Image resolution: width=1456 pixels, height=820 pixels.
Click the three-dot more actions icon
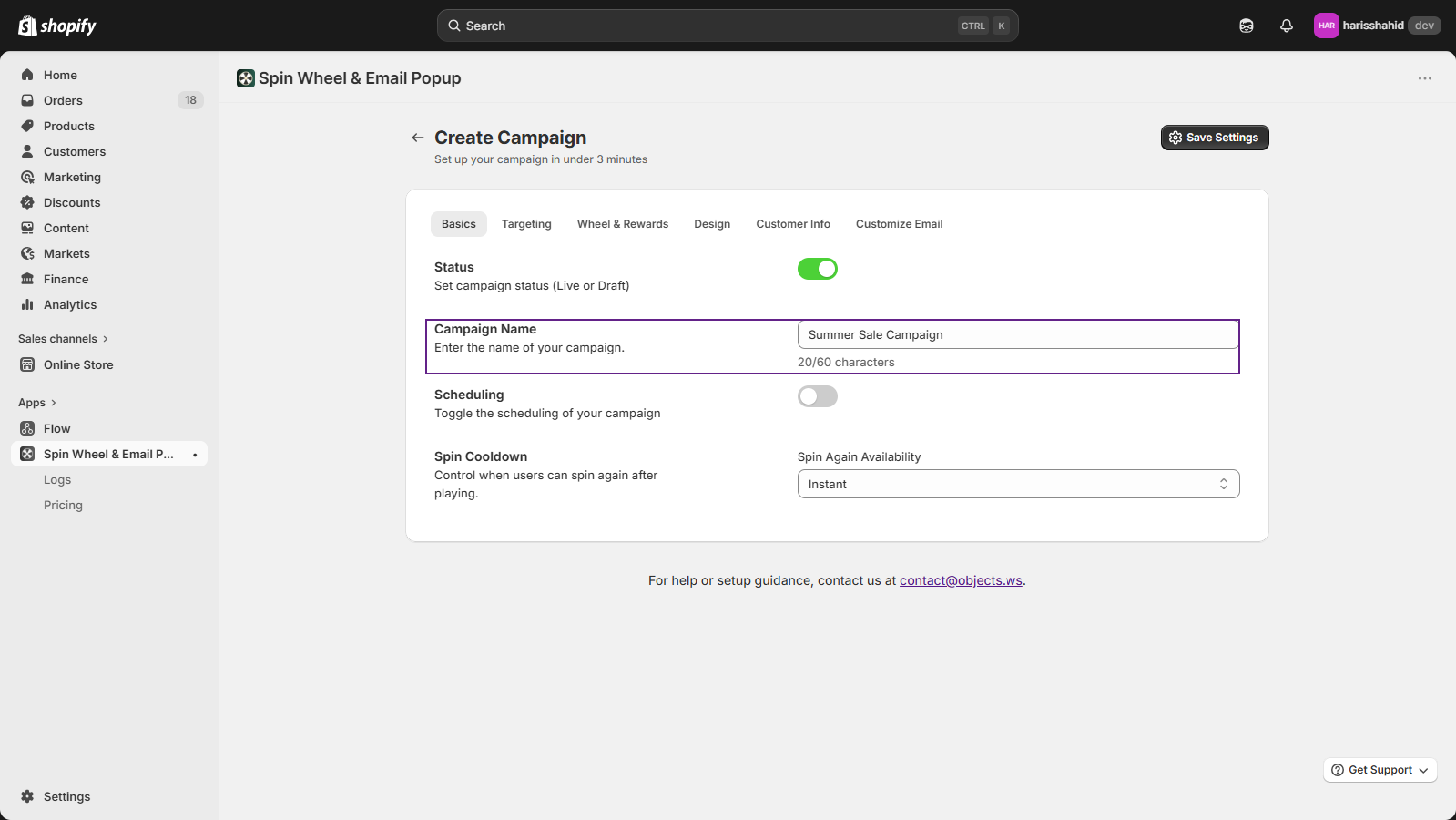tap(1425, 78)
